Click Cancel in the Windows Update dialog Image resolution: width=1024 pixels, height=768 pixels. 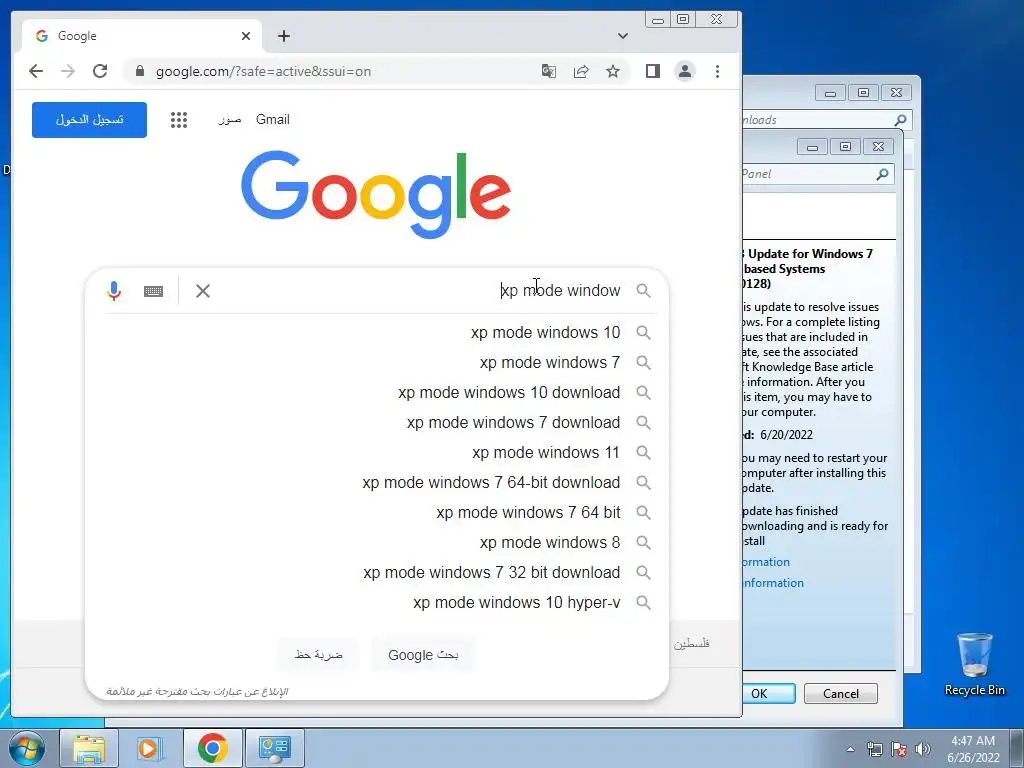(840, 694)
